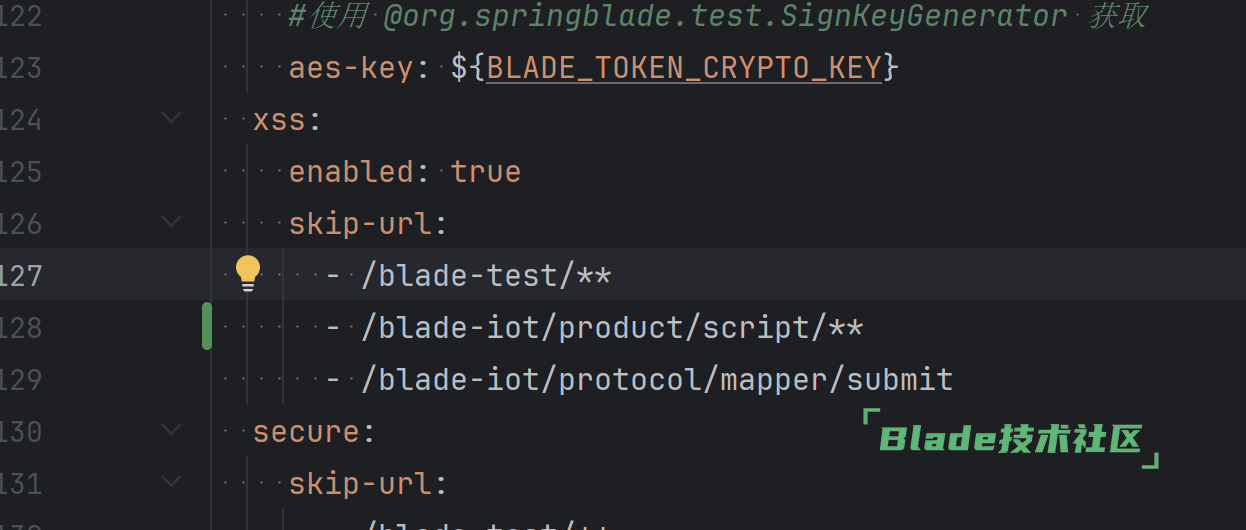Place cursor on the enabled key
This screenshot has height=530, width=1246.
pyautogui.click(x=350, y=171)
